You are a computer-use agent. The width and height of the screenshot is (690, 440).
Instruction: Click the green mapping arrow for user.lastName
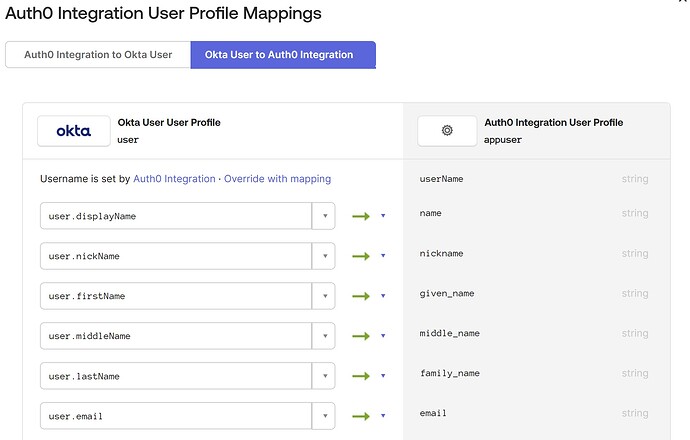coord(362,376)
